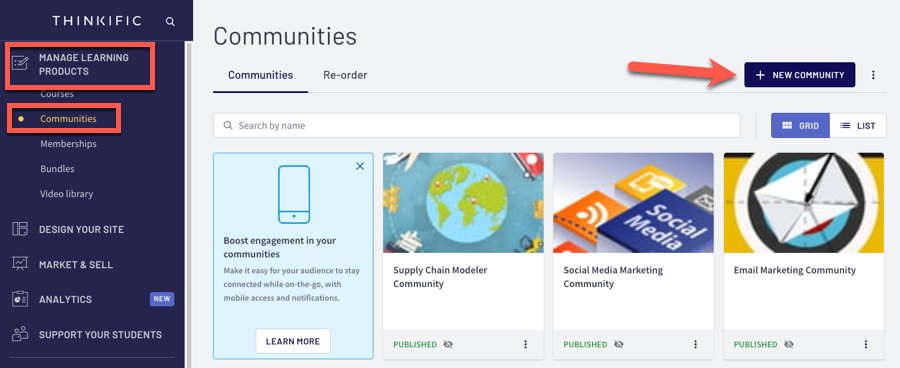Dismiss the Boost engagement card

tap(360, 166)
